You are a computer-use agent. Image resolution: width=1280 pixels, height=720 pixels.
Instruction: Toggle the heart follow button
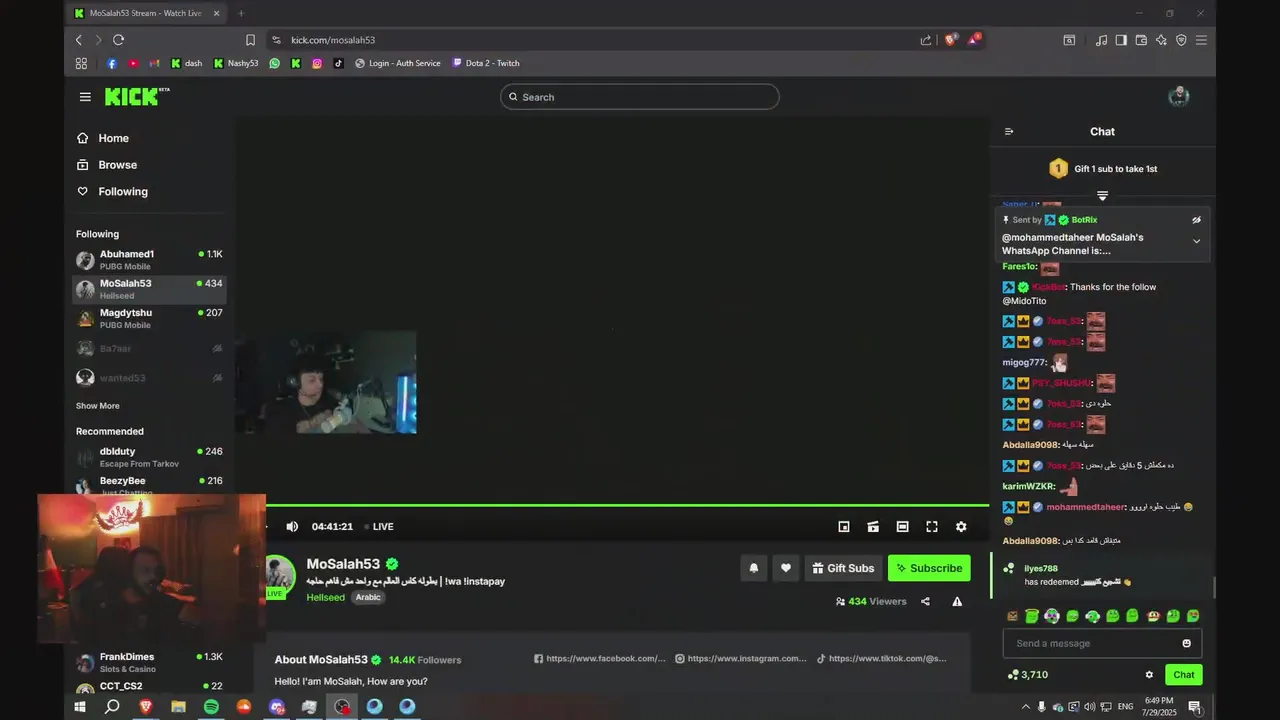click(x=786, y=568)
